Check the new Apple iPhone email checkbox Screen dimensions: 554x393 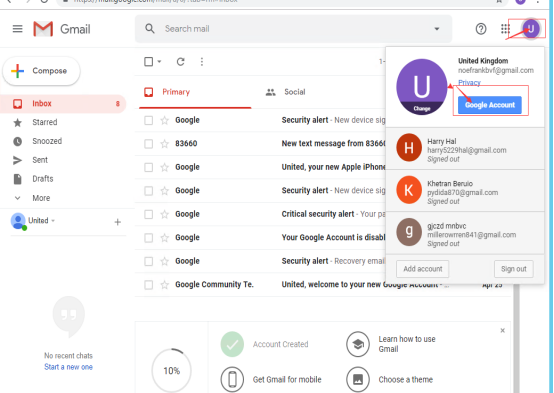148,167
